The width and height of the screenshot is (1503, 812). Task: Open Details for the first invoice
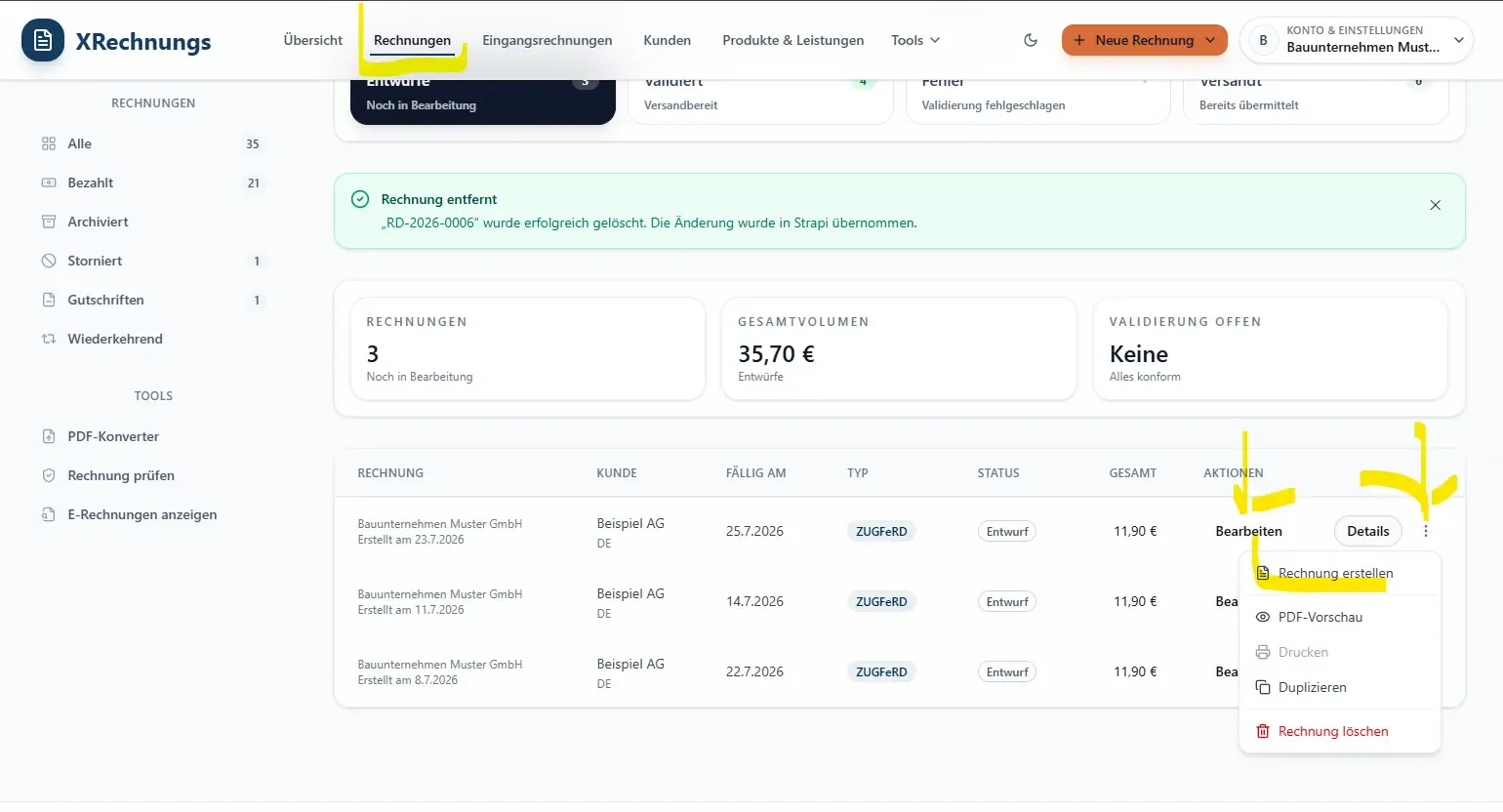(x=1368, y=531)
